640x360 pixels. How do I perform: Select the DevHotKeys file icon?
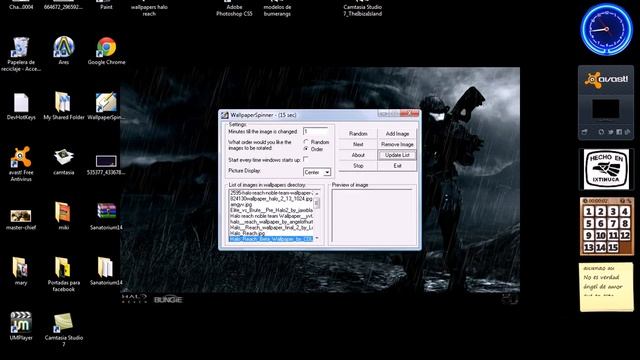(21, 102)
